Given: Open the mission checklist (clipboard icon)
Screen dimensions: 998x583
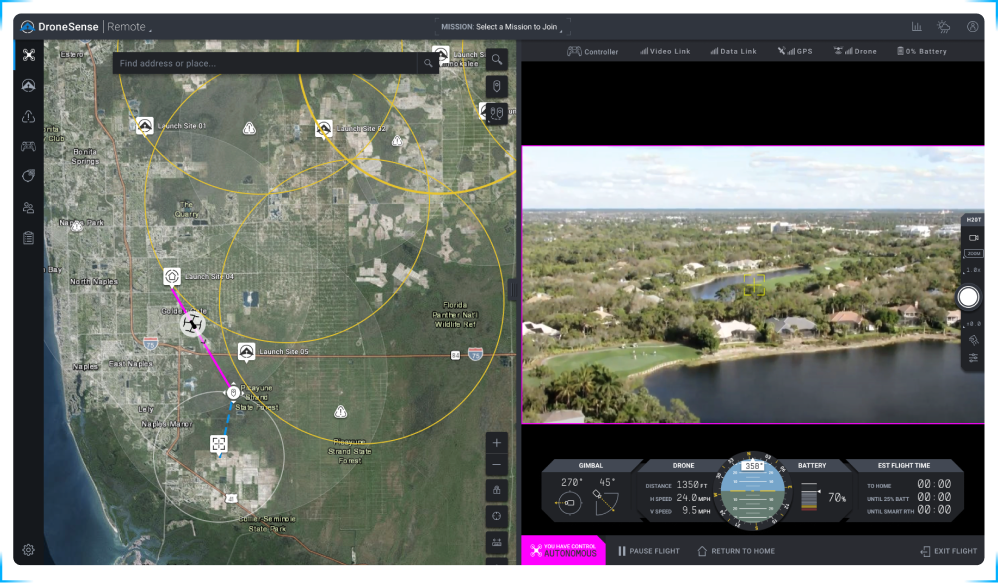Looking at the screenshot, I should tap(28, 238).
